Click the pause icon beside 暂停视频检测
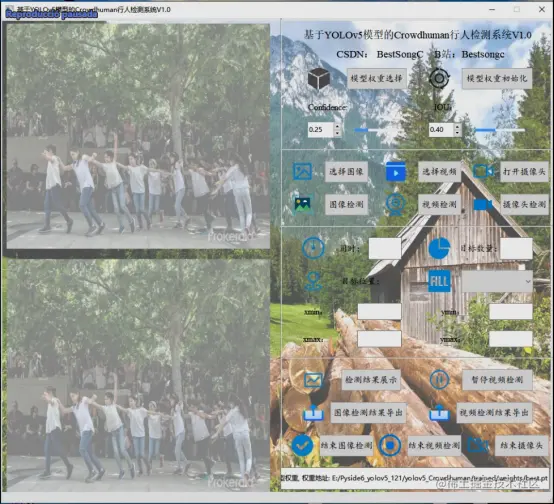This screenshot has height=504, width=554. pos(440,380)
